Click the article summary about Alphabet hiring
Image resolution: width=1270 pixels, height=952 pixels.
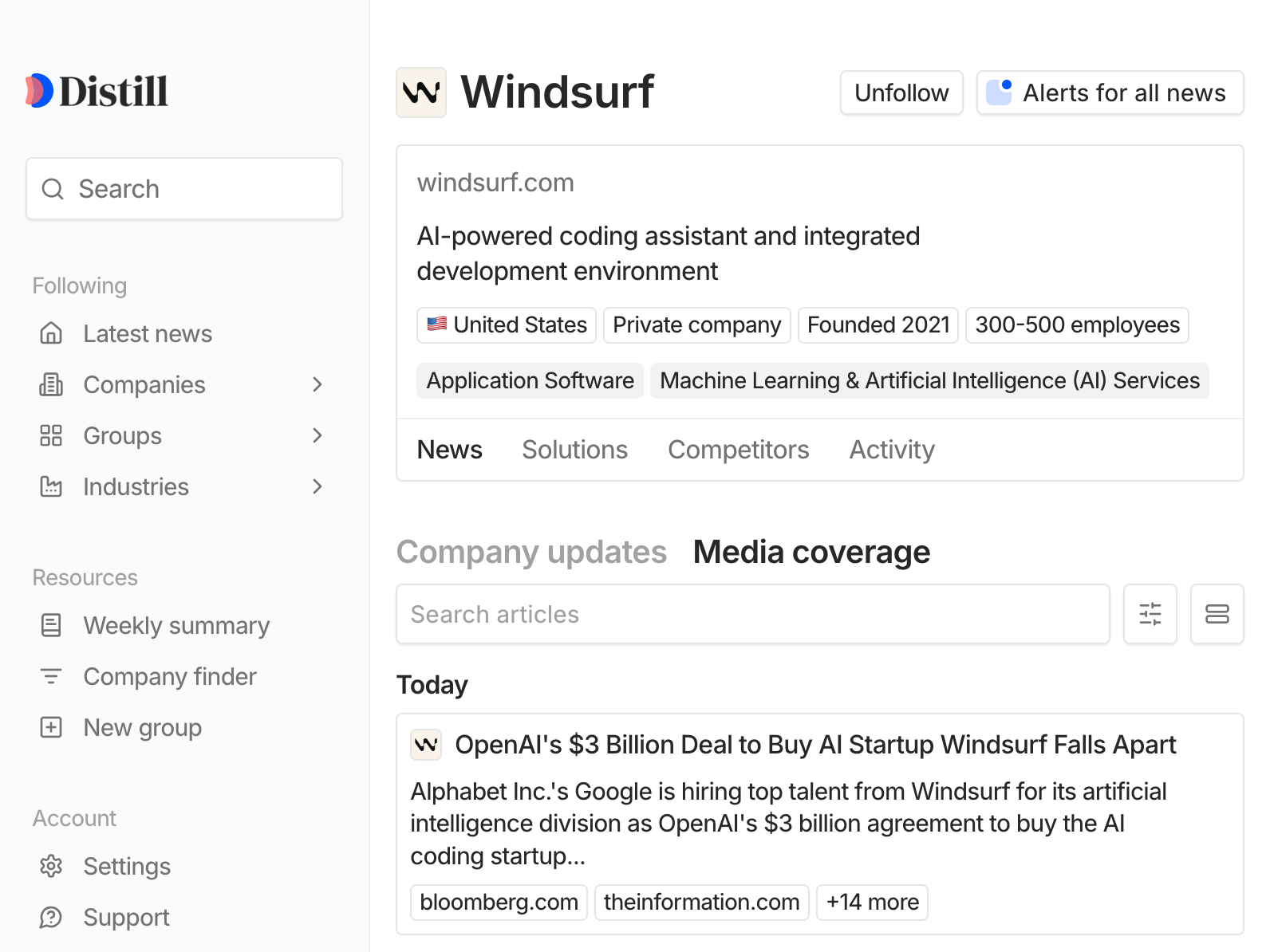[x=788, y=824]
